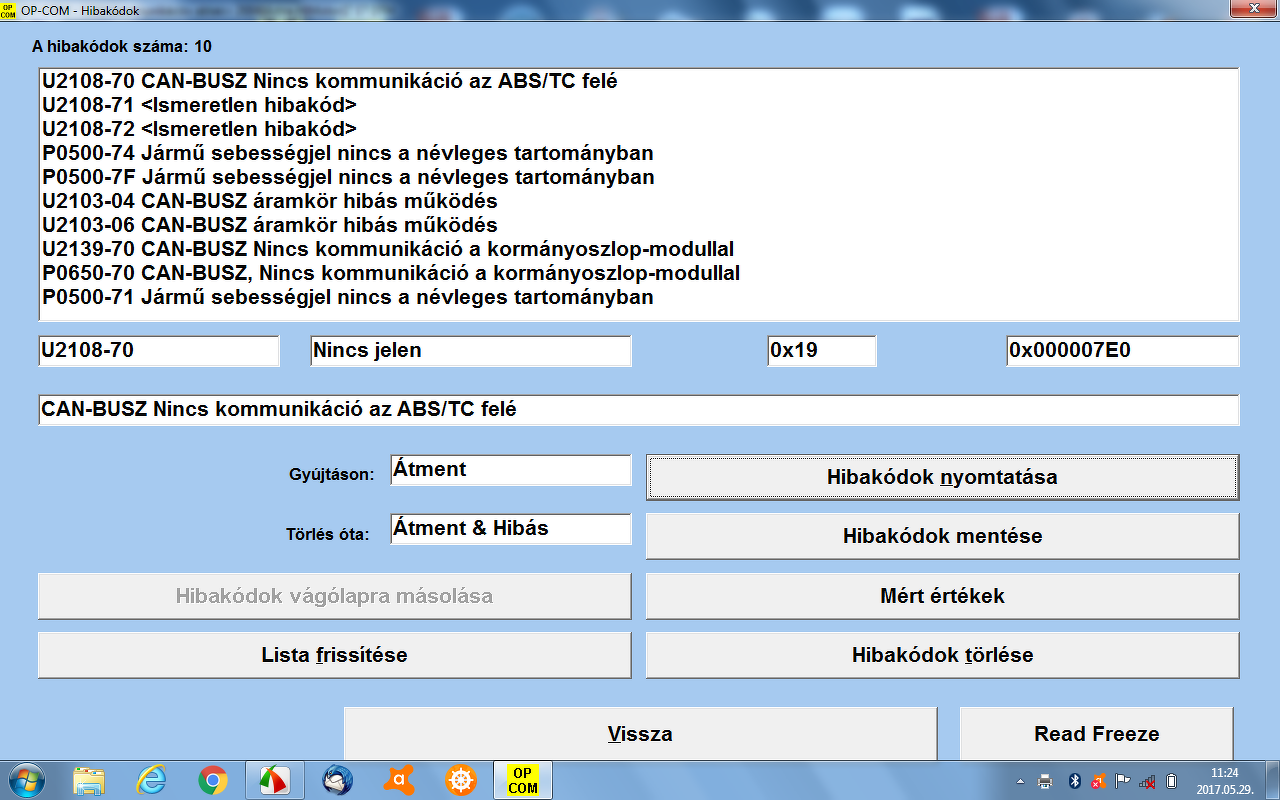Viewport: 1280px width, 800px height.
Task: Click the 'A hibakódok száma: 10' label
Action: [122, 47]
